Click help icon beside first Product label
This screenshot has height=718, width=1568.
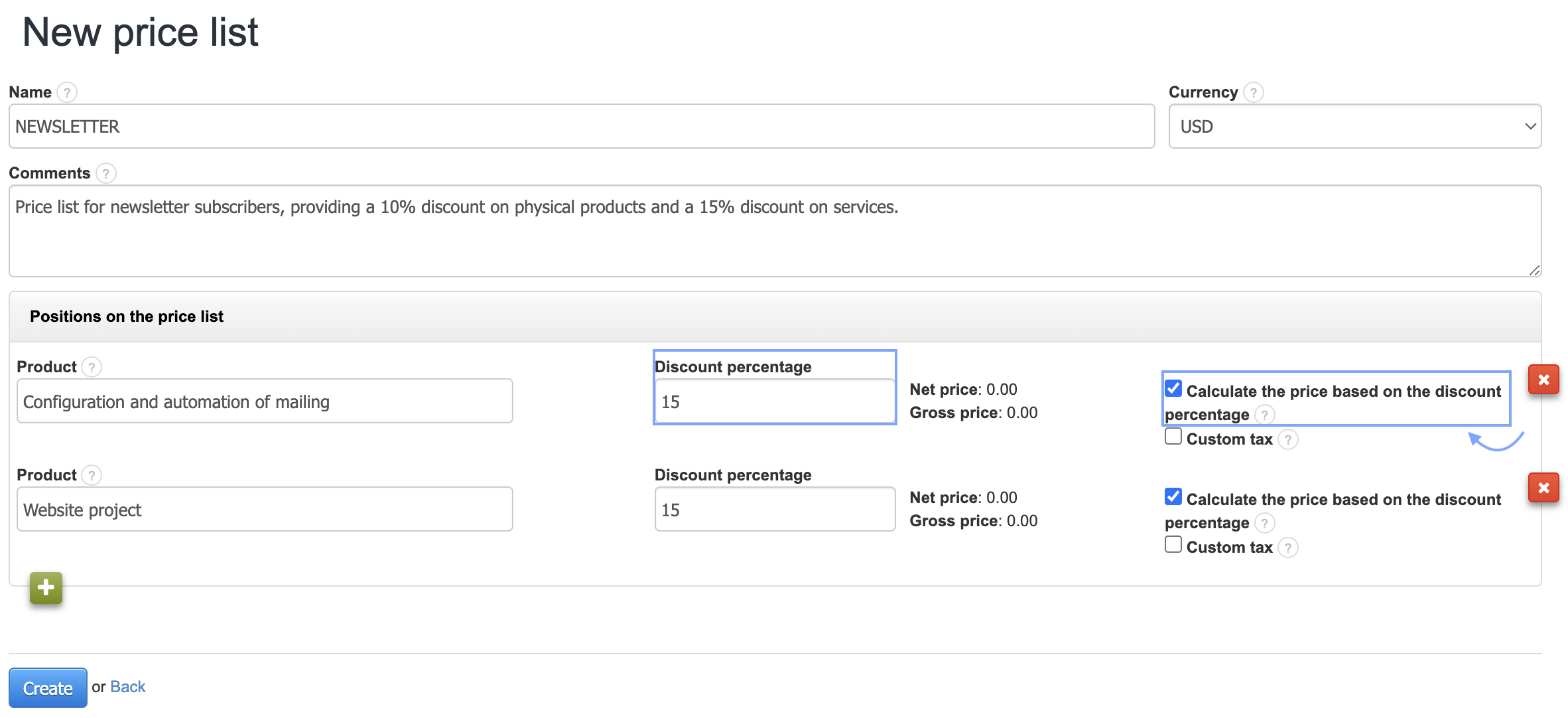point(92,367)
